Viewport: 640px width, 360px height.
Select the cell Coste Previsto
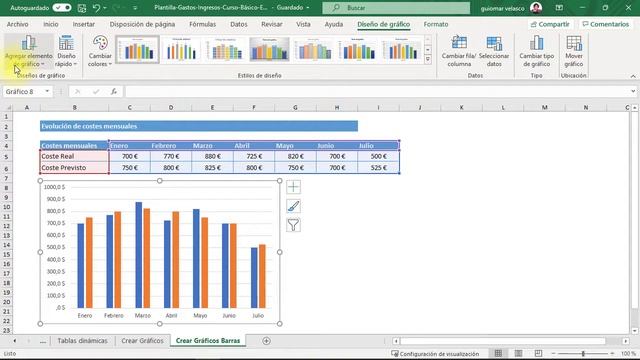(x=74, y=168)
